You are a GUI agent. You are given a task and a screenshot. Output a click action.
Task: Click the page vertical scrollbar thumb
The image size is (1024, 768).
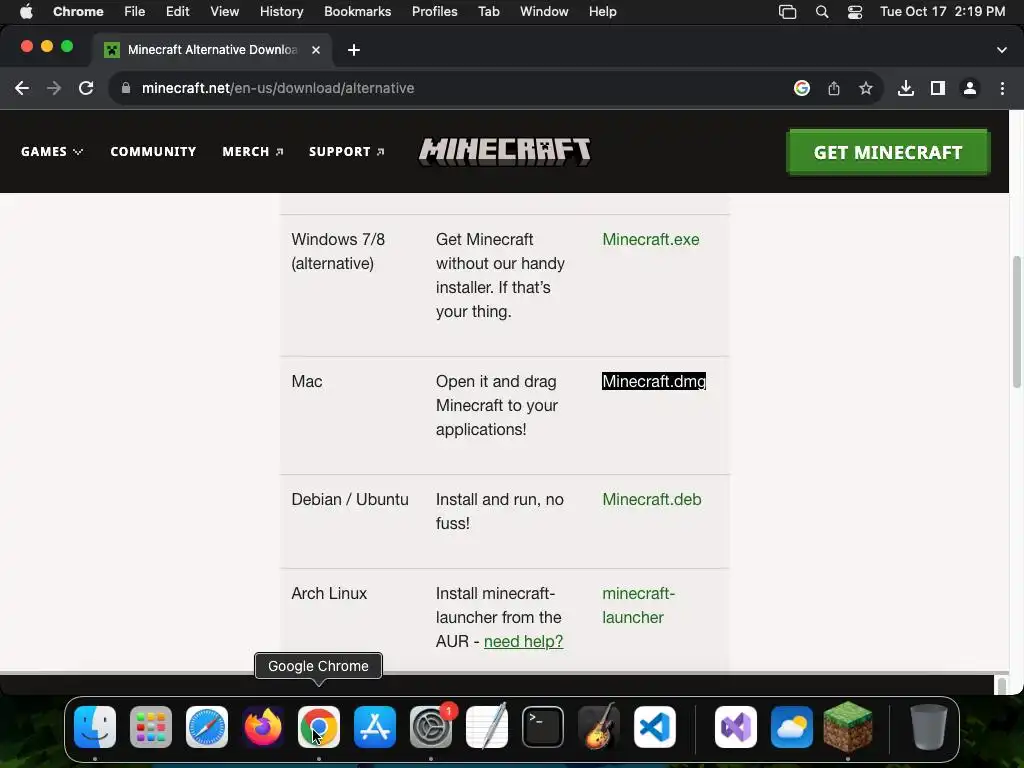[x=1016, y=322]
